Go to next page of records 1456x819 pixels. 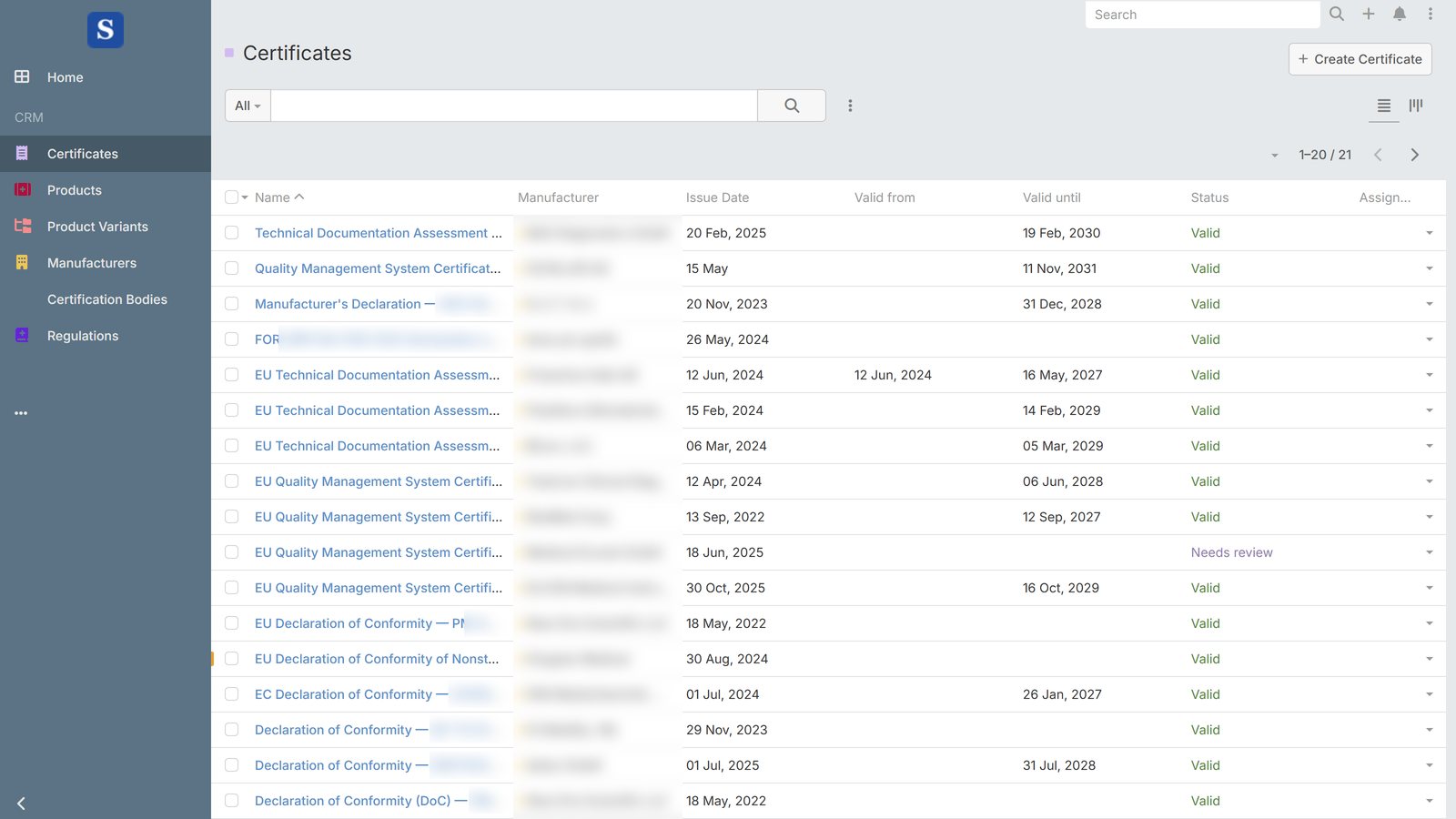pos(1415,155)
